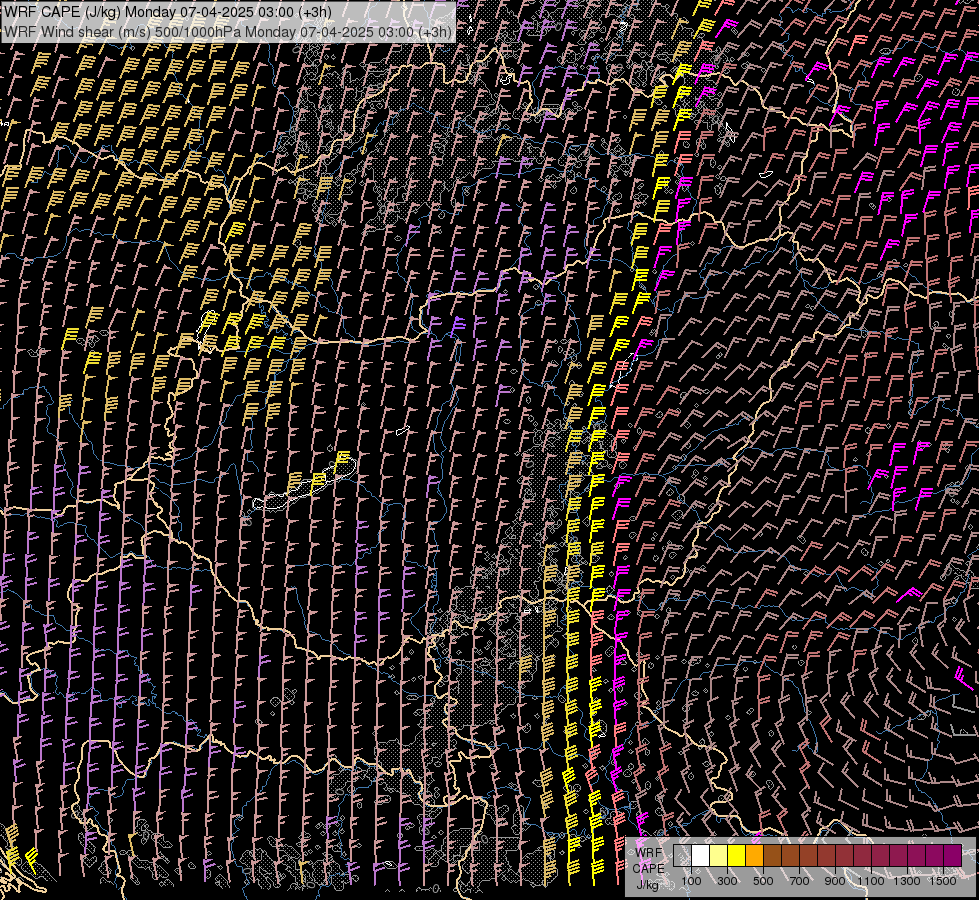The height and width of the screenshot is (900, 979).
Task: Click the 500 legend value label
Action: [x=763, y=881]
